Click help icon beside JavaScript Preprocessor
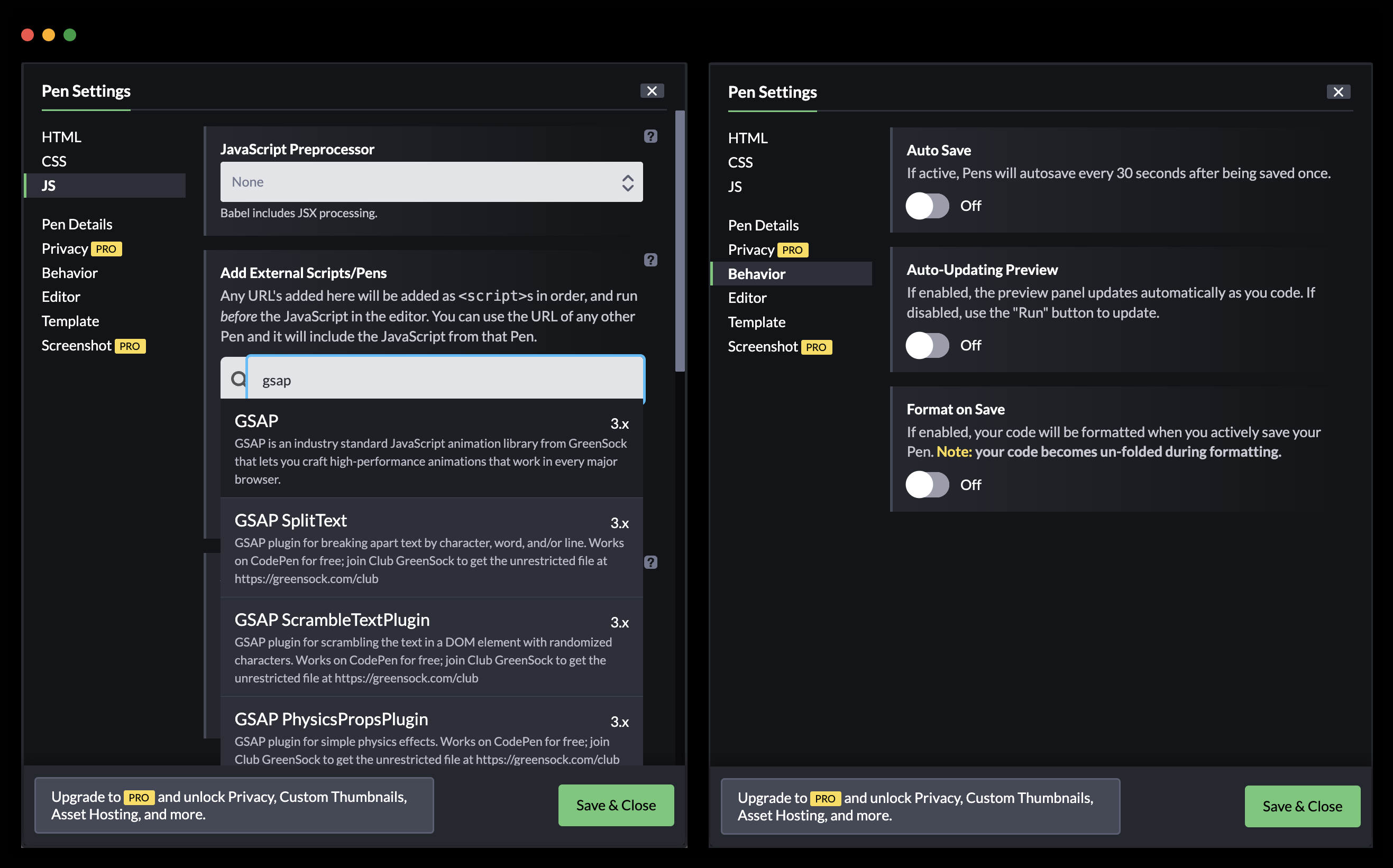 tap(650, 136)
